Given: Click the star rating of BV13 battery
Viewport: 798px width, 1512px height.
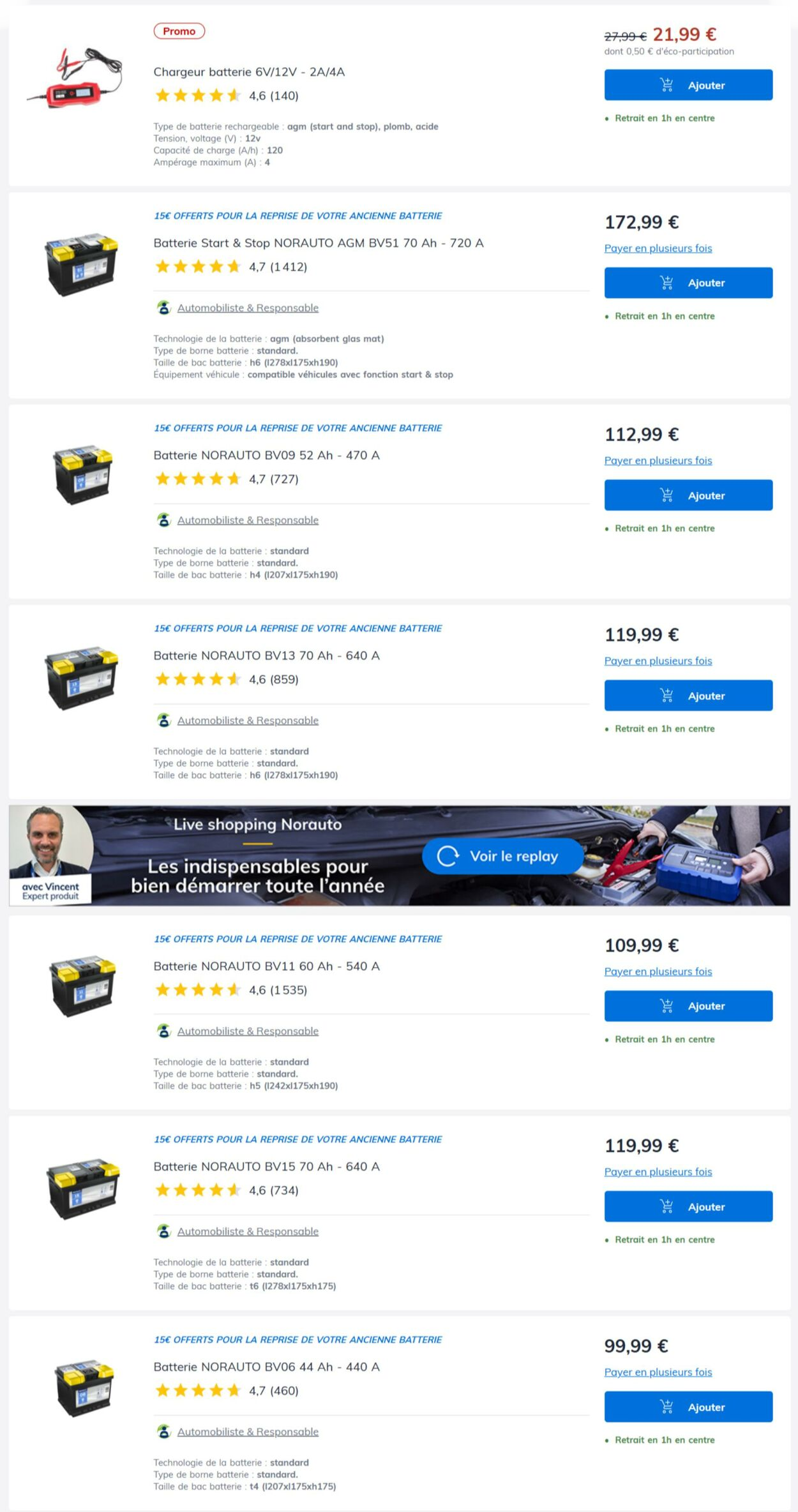Looking at the screenshot, I should [x=198, y=679].
